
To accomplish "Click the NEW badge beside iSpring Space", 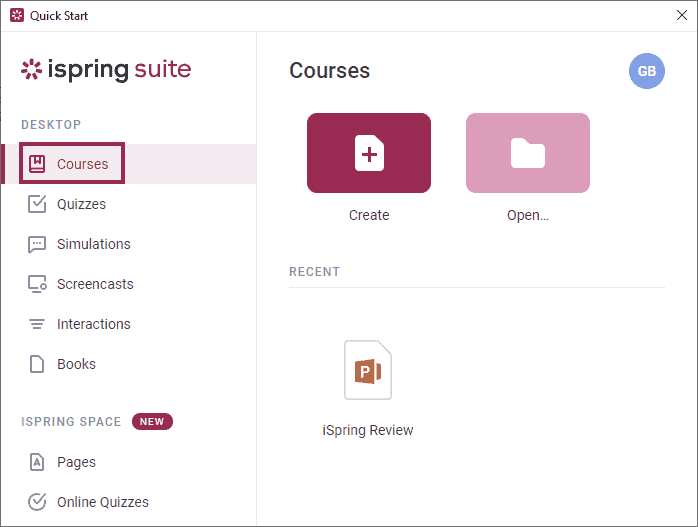I will pos(152,421).
